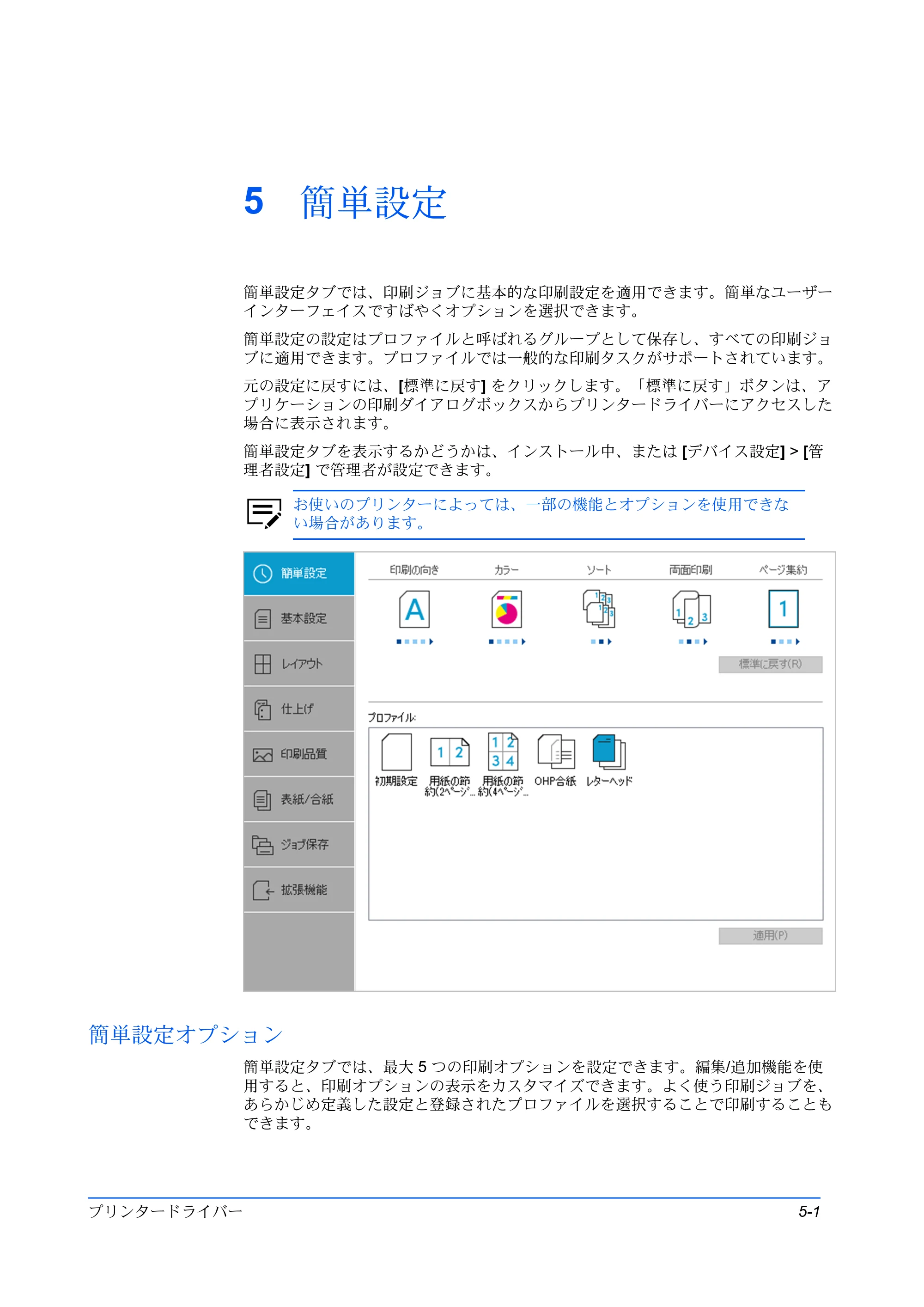Go to the 印刷品質 tab
This screenshot has width=924, height=1307.
pos(299,754)
